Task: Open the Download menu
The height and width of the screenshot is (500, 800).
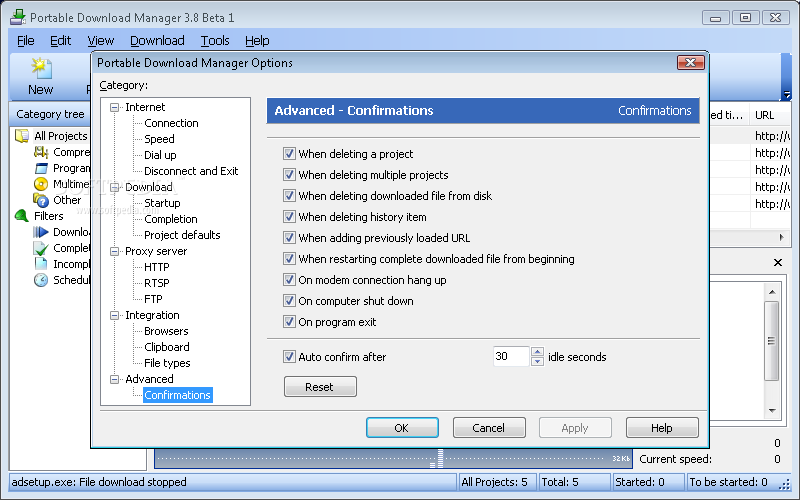Action: click(157, 40)
